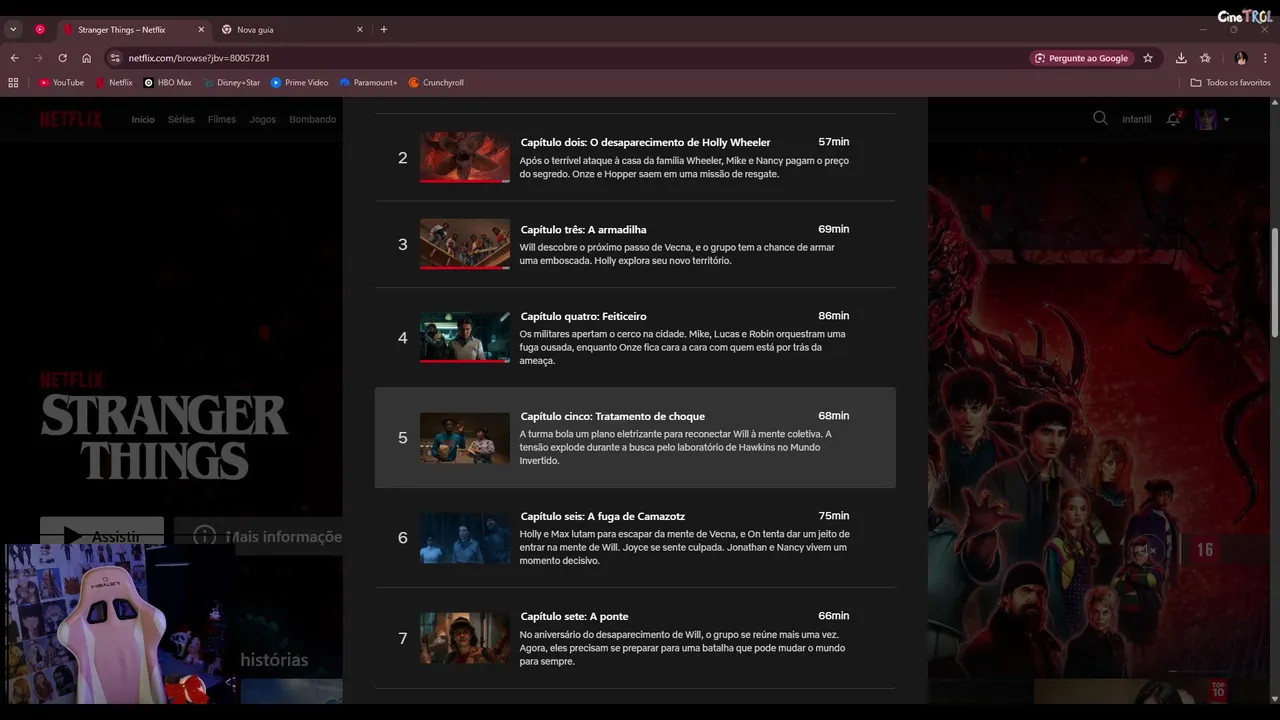The image size is (1280, 720).
Task: View site information for netflix.com
Action: pos(115,58)
